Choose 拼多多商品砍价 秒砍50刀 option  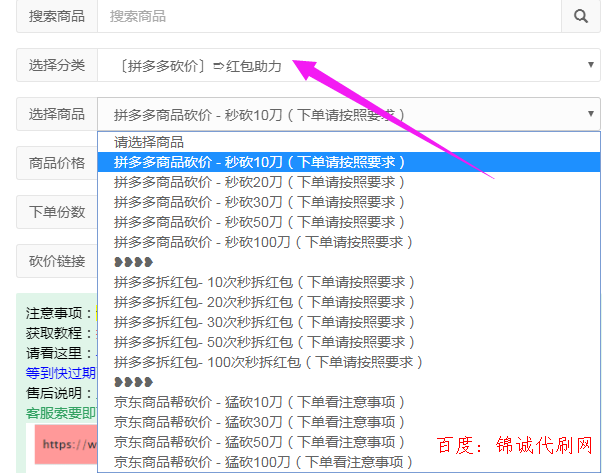coord(259,222)
